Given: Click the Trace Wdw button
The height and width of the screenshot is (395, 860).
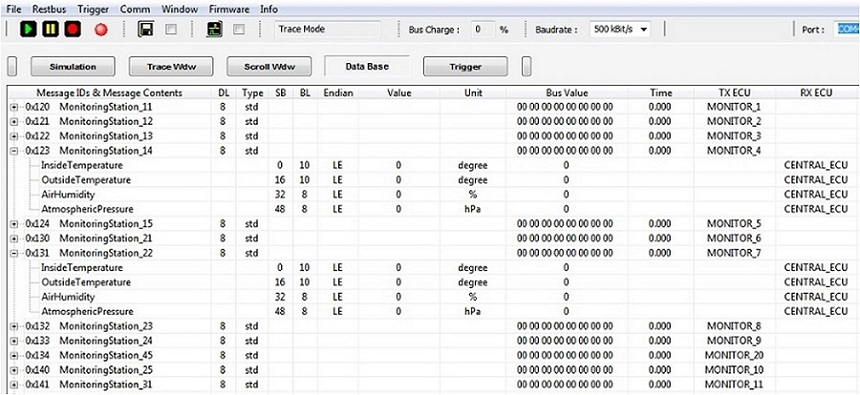Looking at the screenshot, I should pos(171,67).
